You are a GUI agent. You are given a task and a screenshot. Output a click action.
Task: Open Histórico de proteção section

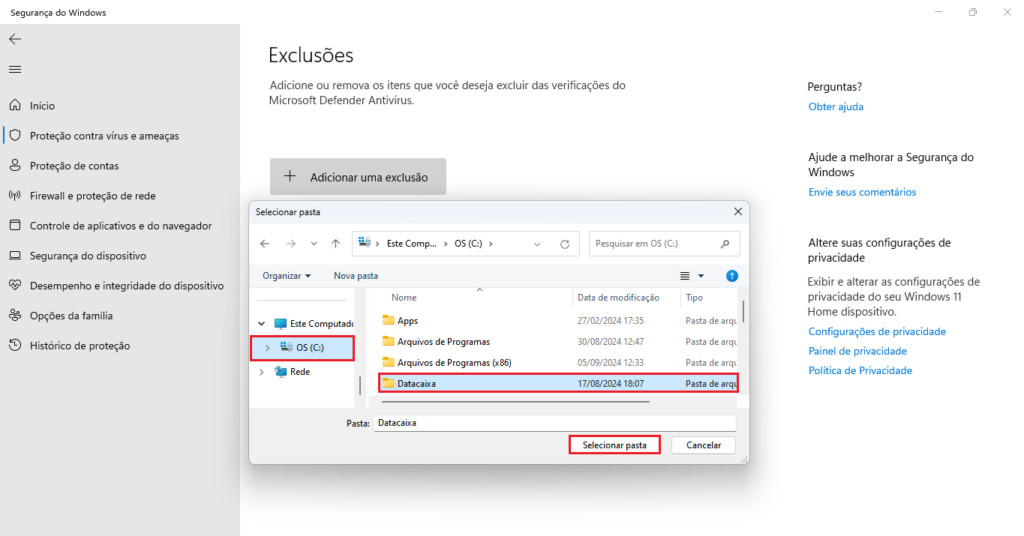(79, 346)
